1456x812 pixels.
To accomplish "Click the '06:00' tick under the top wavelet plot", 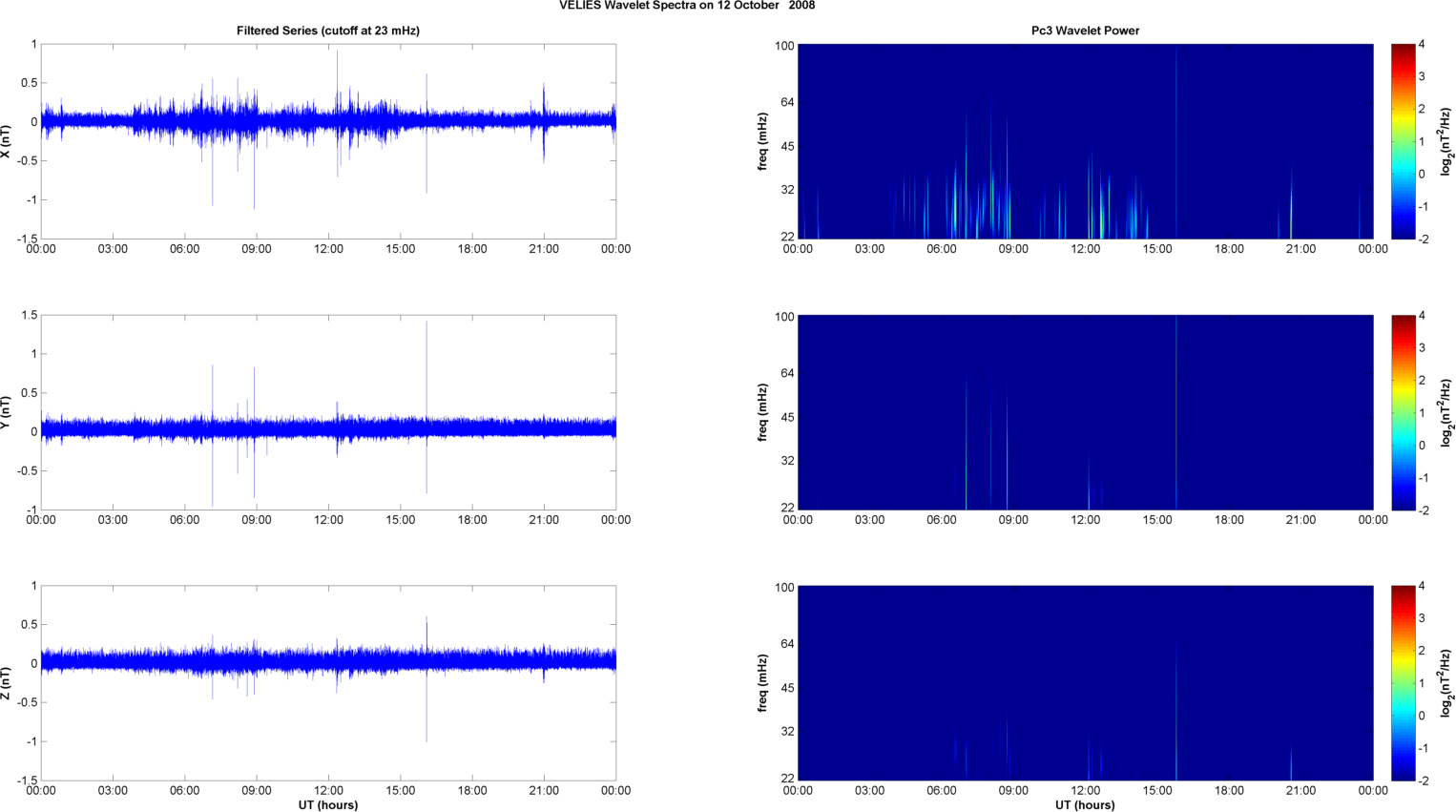I will tap(942, 249).
